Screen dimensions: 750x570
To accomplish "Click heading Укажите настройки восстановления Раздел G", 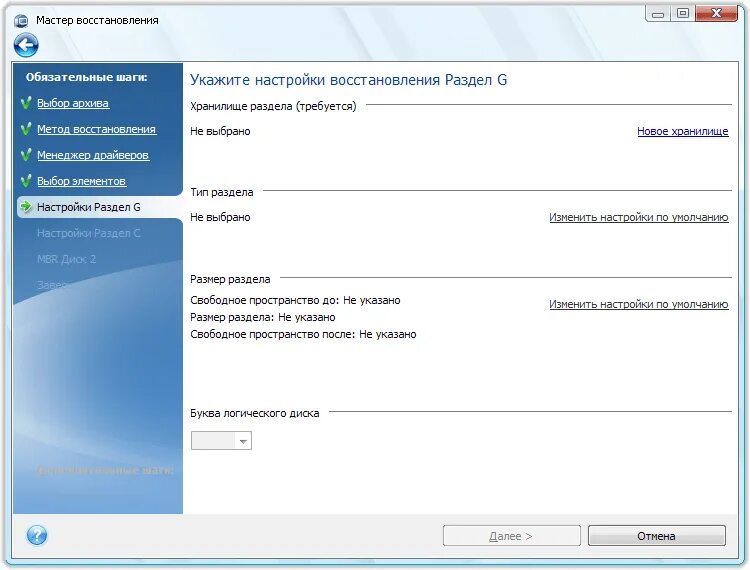I will tap(348, 80).
